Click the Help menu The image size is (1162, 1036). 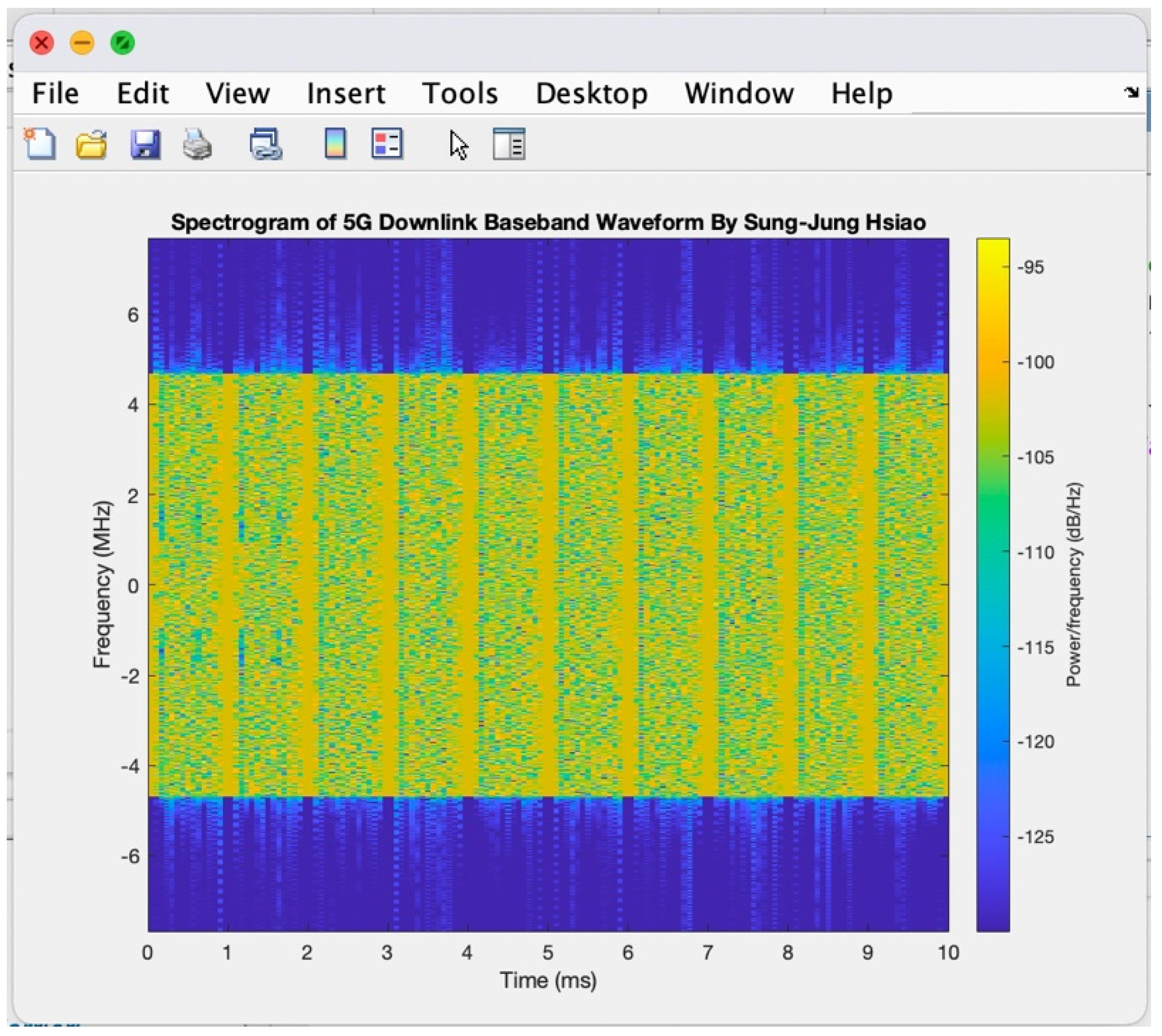[x=862, y=93]
